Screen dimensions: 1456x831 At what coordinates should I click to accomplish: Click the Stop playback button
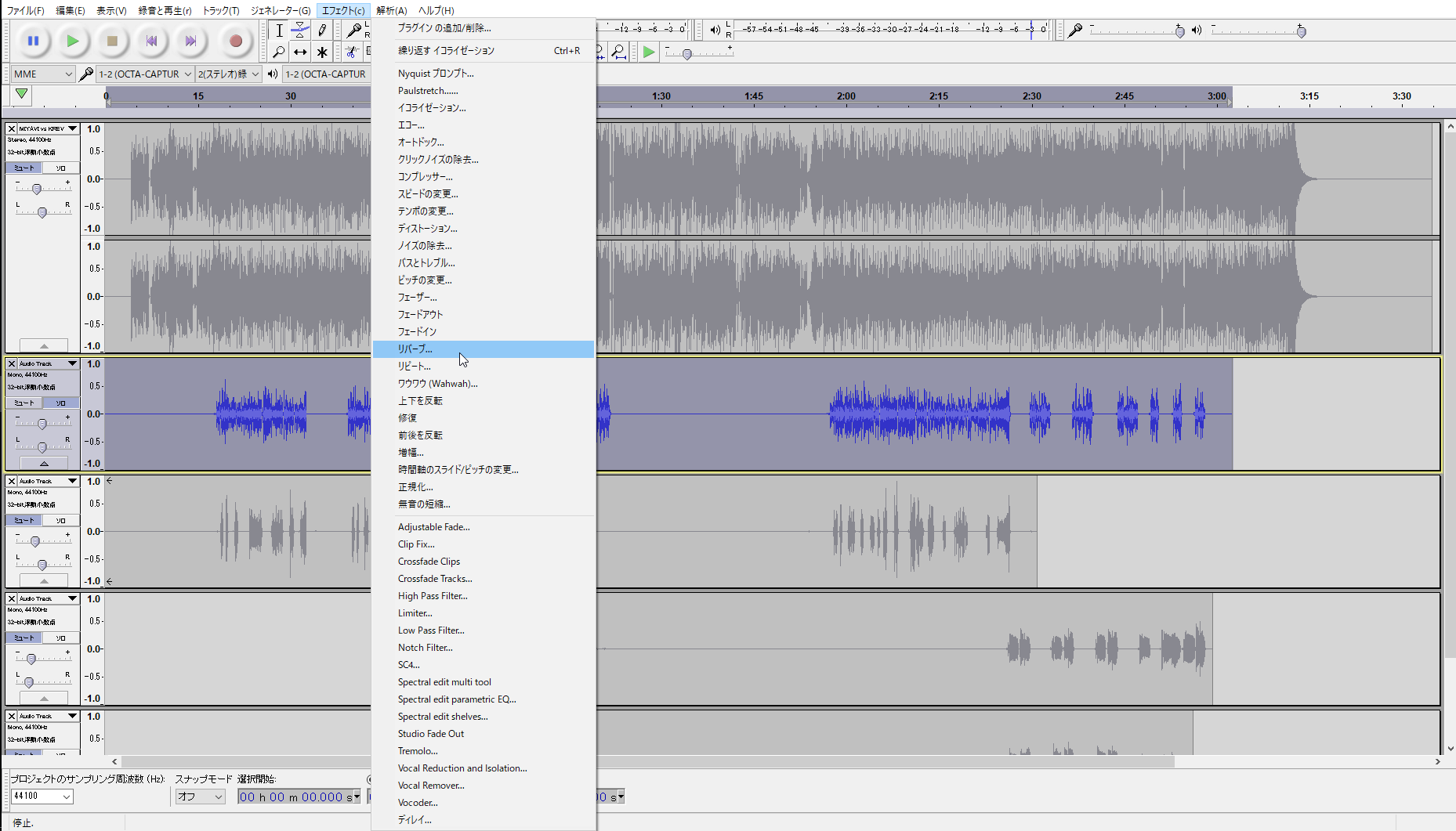pyautogui.click(x=112, y=41)
